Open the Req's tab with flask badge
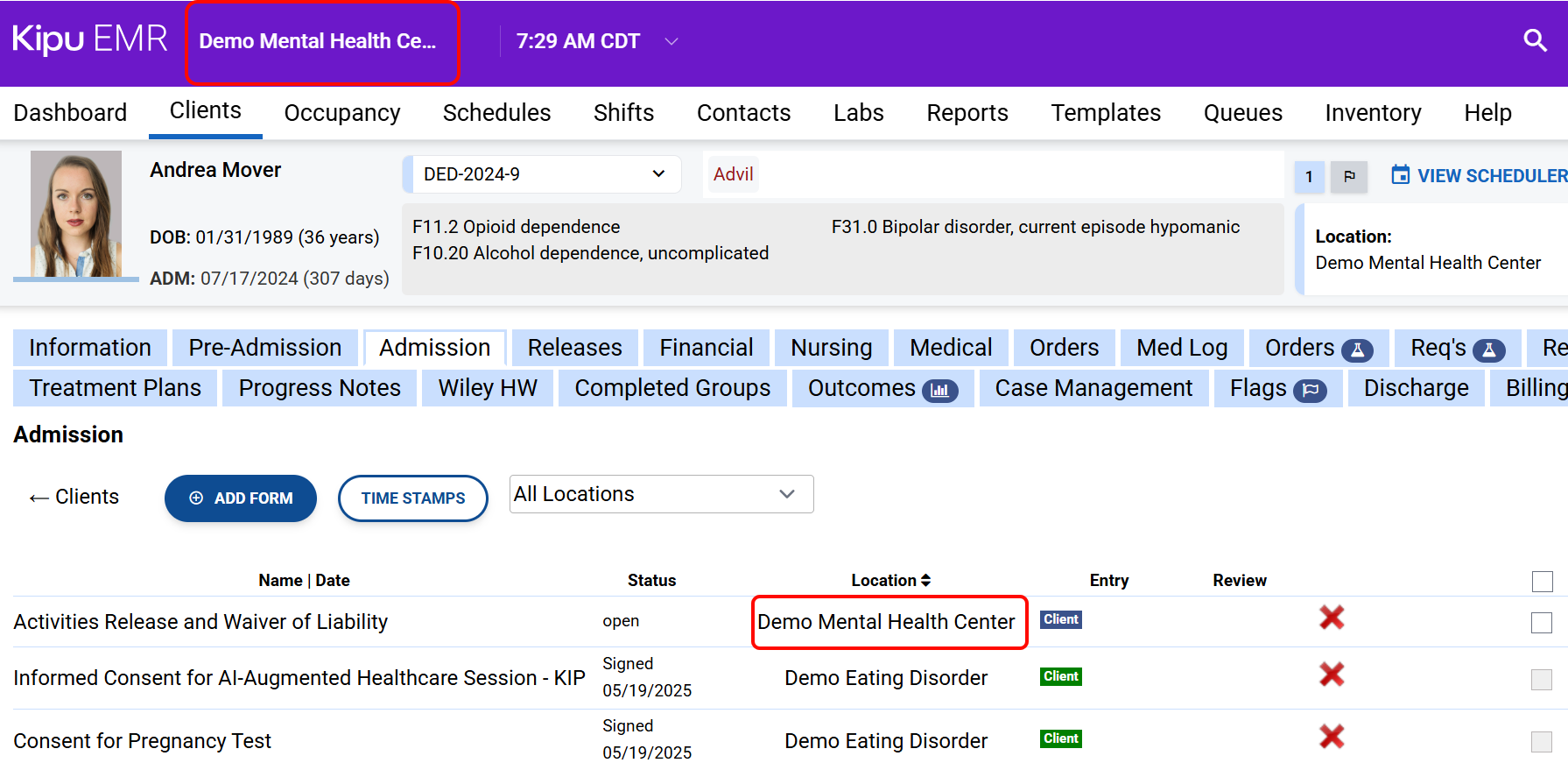Viewport: 1568px width, 770px height. [x=1457, y=348]
